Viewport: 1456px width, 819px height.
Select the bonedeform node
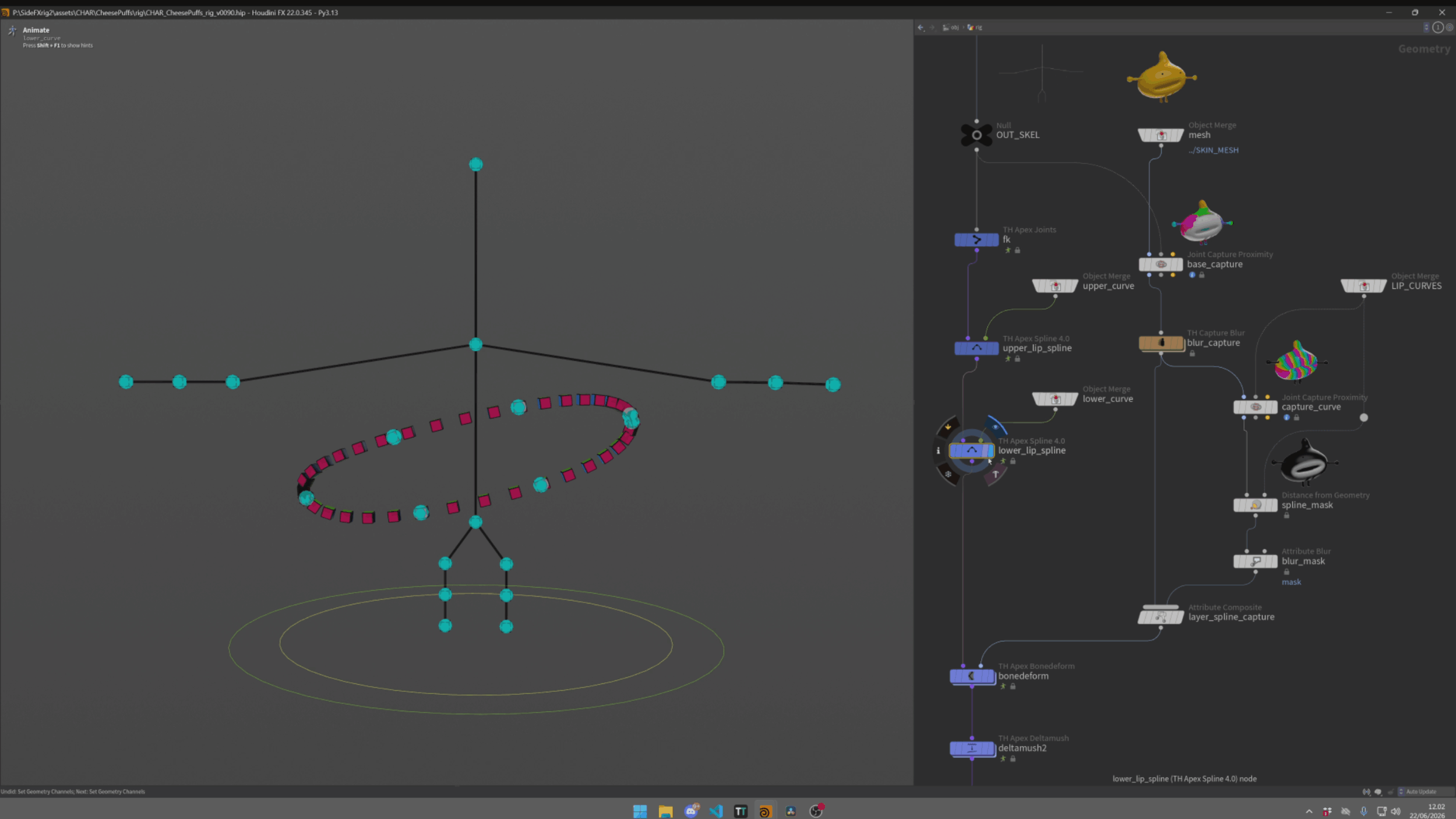pos(972,676)
